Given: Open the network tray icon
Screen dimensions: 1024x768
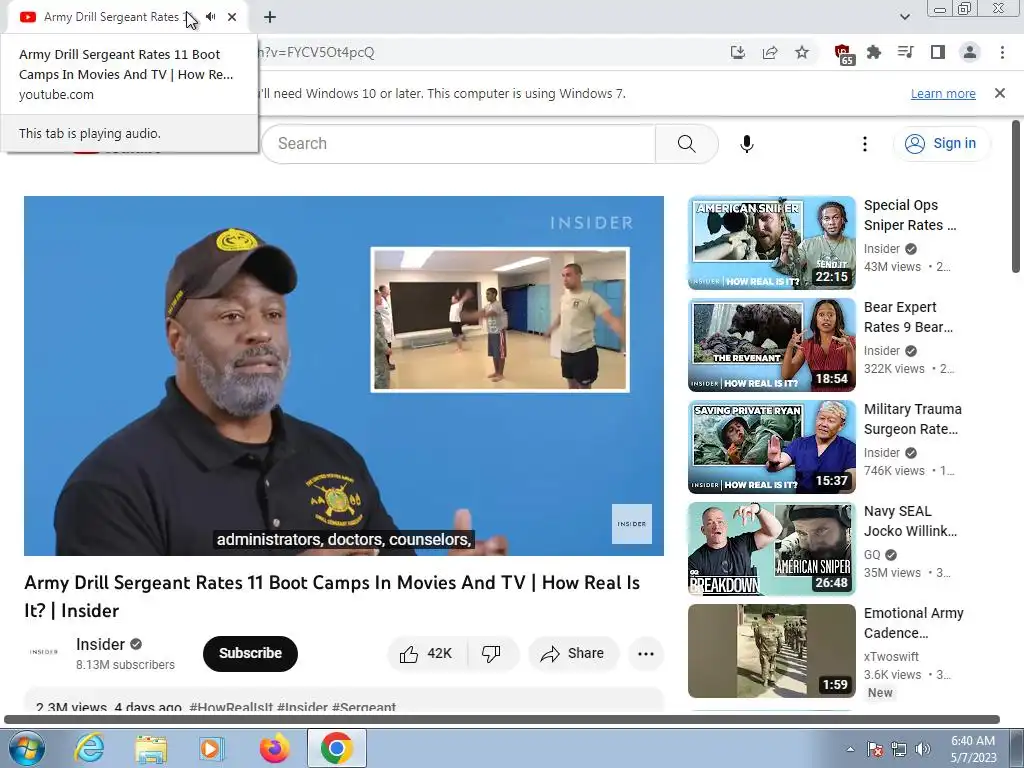Looking at the screenshot, I should (899, 749).
